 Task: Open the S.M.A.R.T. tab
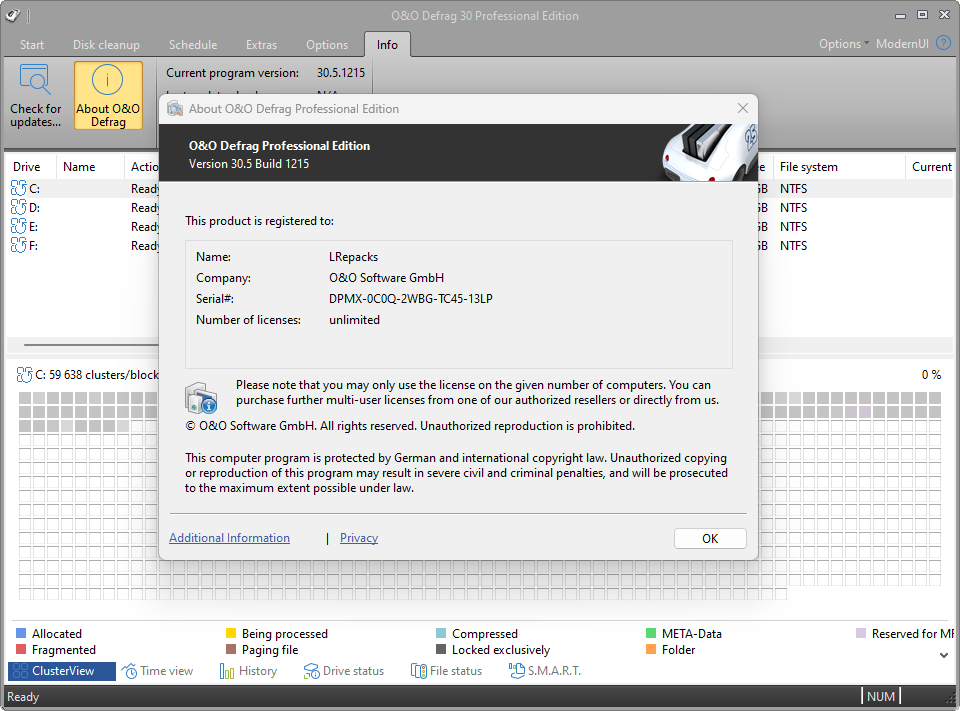coord(544,671)
